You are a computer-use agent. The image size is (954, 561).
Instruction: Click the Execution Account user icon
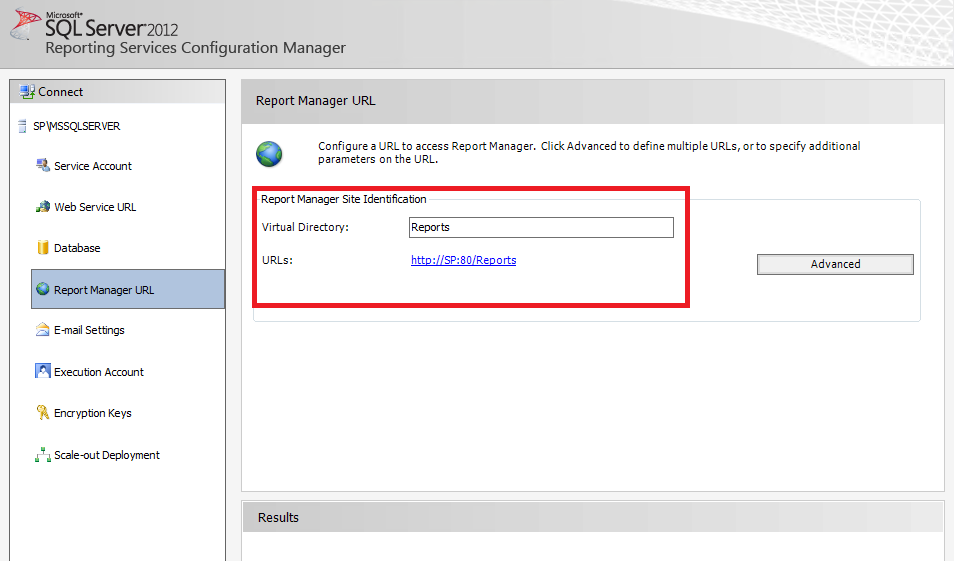(x=43, y=371)
